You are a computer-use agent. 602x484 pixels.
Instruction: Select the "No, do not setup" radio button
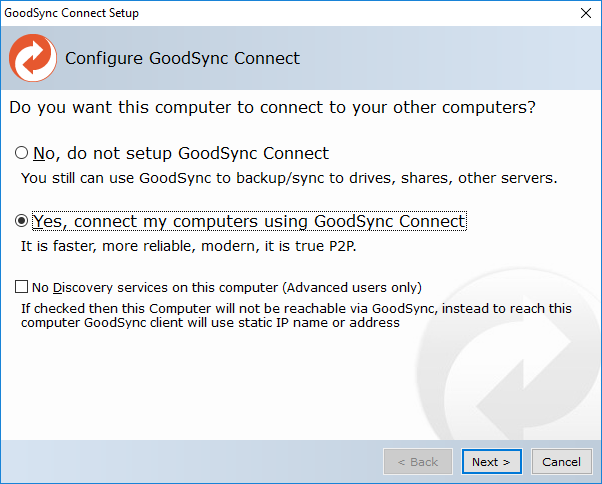pyautogui.click(x=21, y=154)
